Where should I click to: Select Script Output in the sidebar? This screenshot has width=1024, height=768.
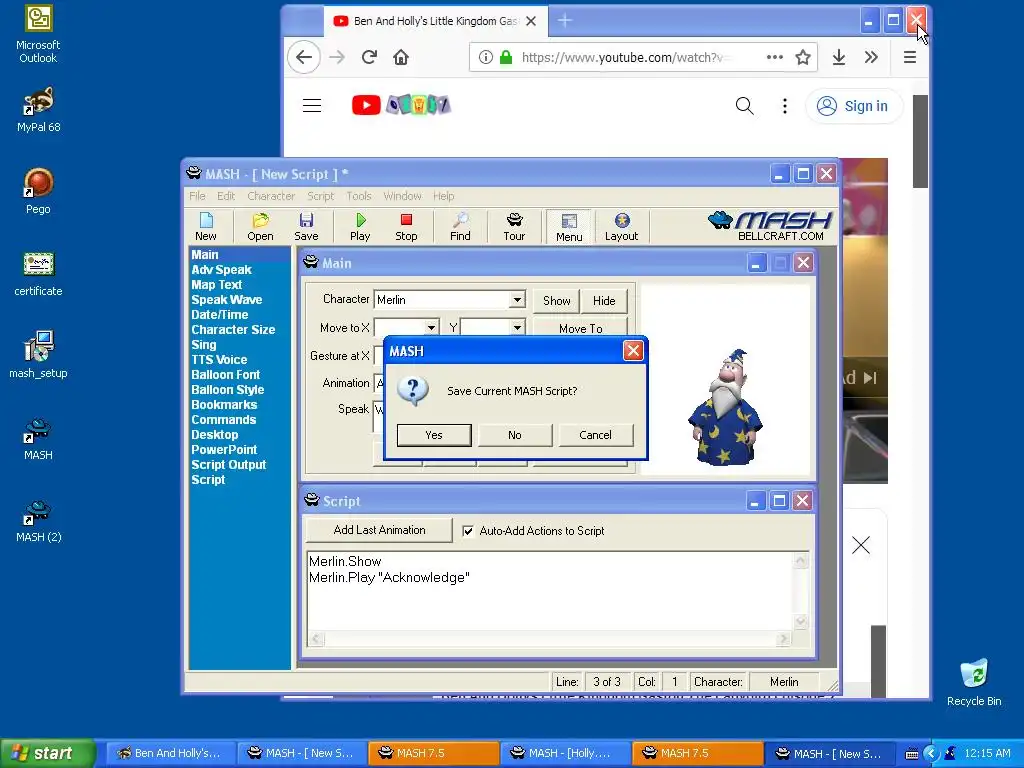(229, 465)
